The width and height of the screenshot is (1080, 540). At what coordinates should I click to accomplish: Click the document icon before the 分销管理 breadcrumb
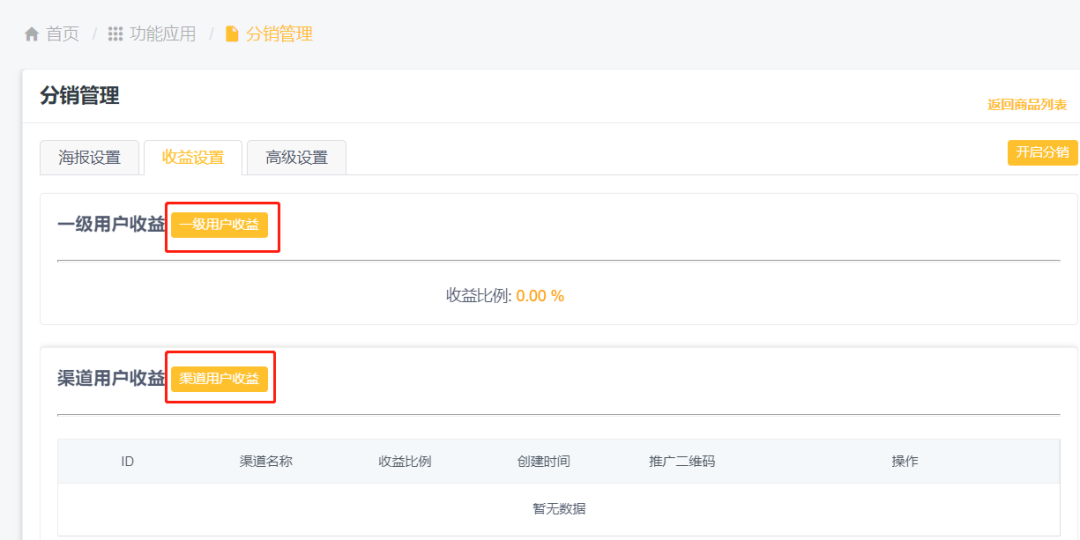point(232,34)
